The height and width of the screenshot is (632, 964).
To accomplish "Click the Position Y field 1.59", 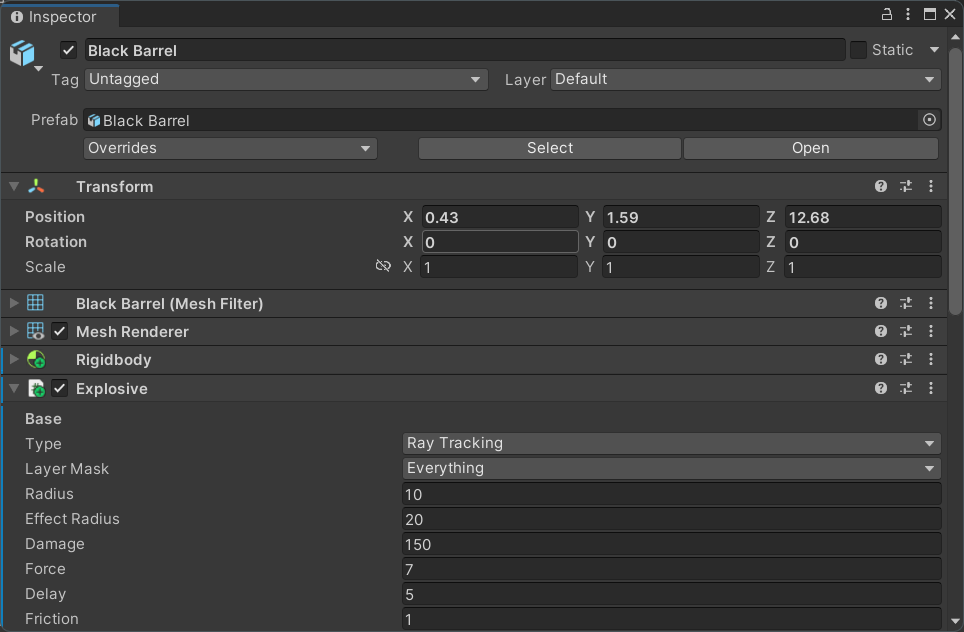I will pos(681,217).
